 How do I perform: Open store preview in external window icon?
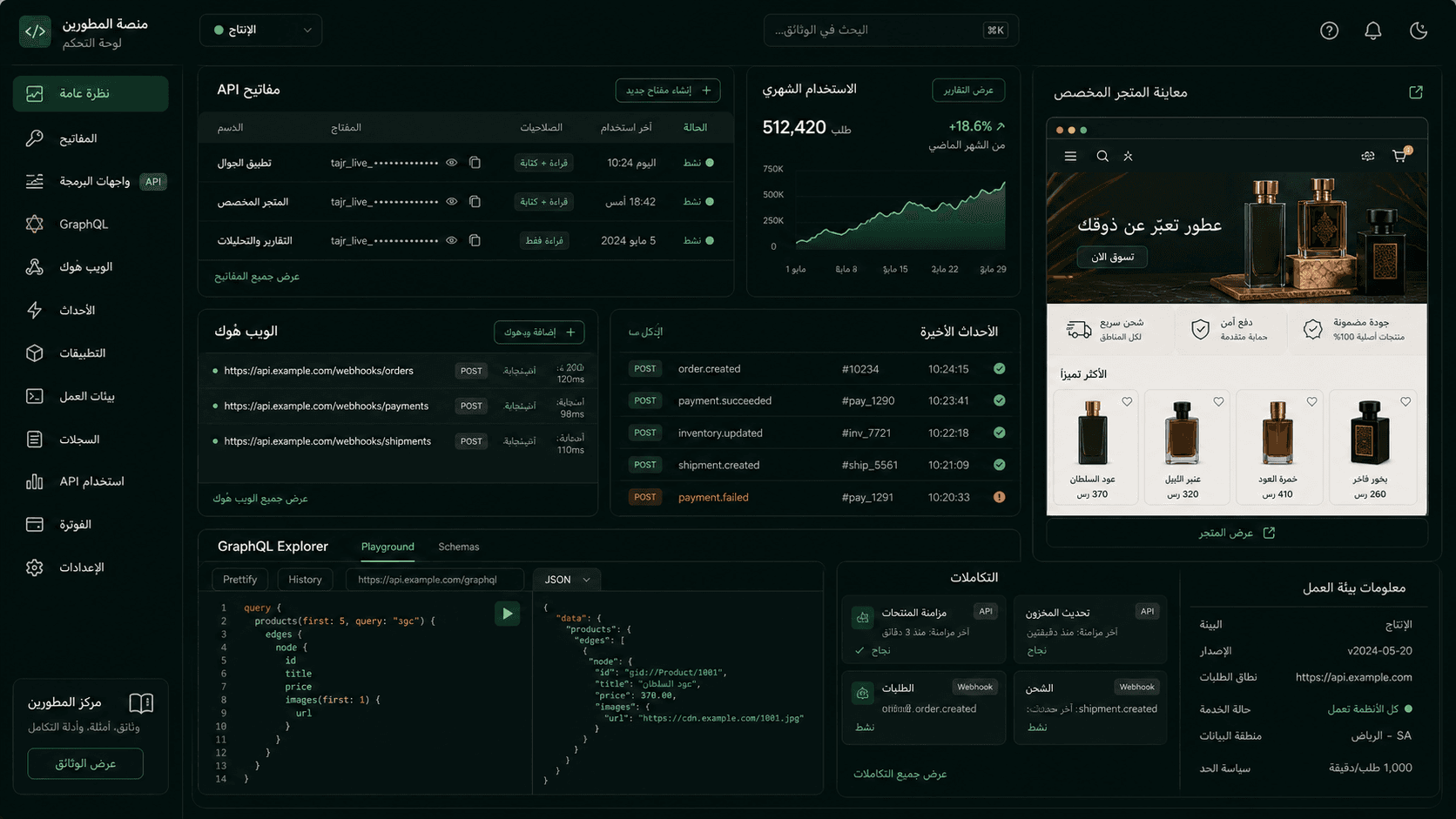1416,92
